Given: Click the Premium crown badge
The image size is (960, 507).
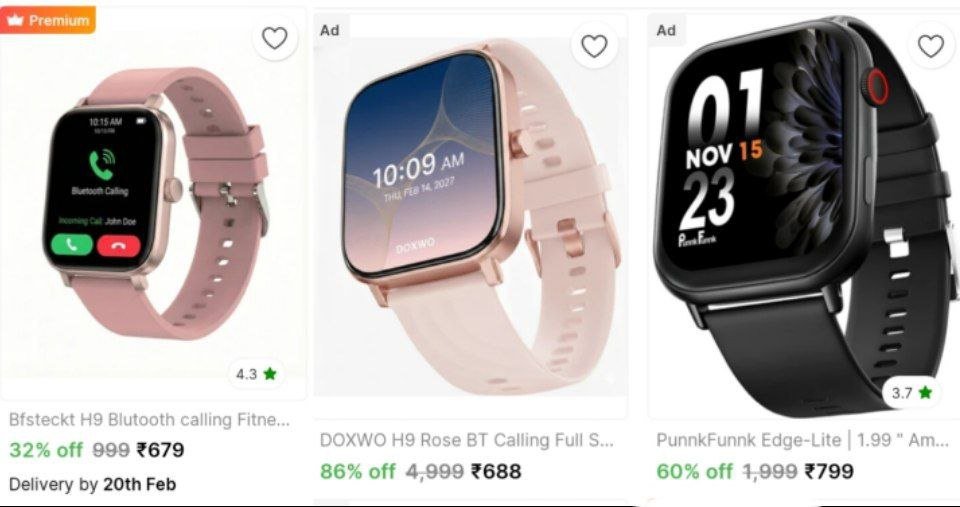Looking at the screenshot, I should [x=48, y=20].
